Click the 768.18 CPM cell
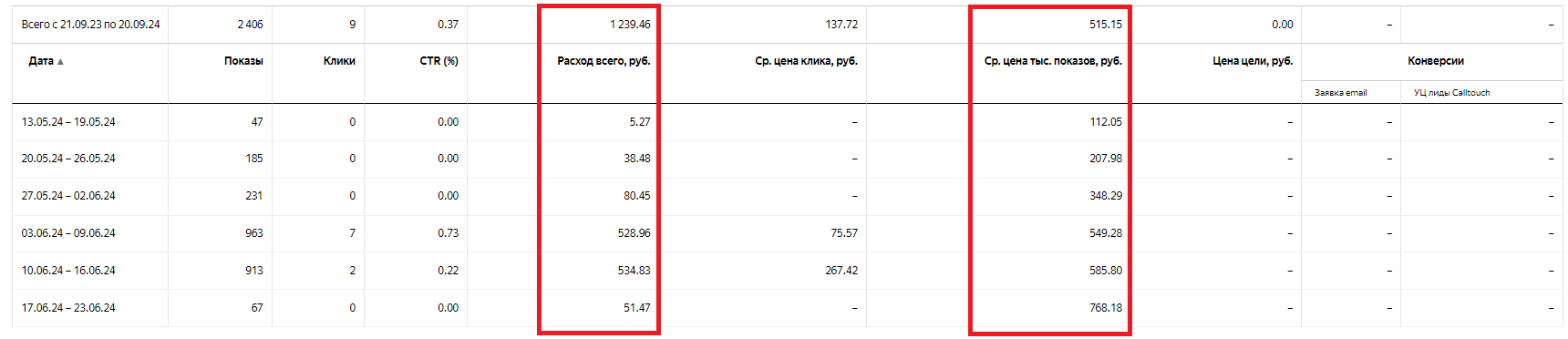Screen dimensions: 1568x339 click(x=1106, y=308)
